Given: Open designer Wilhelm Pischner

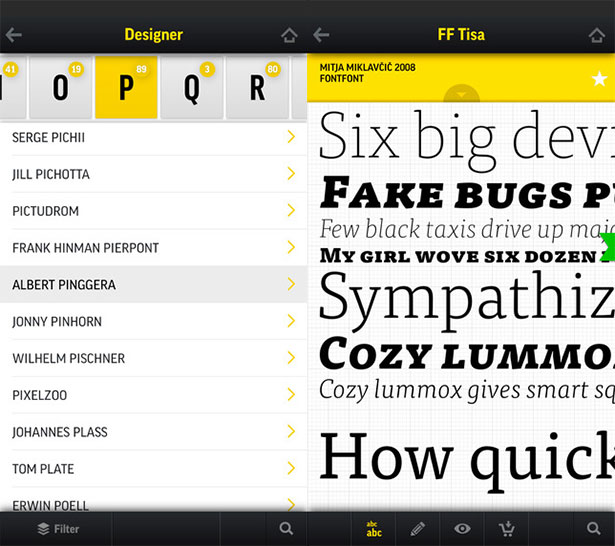Looking at the screenshot, I should click(x=153, y=358).
